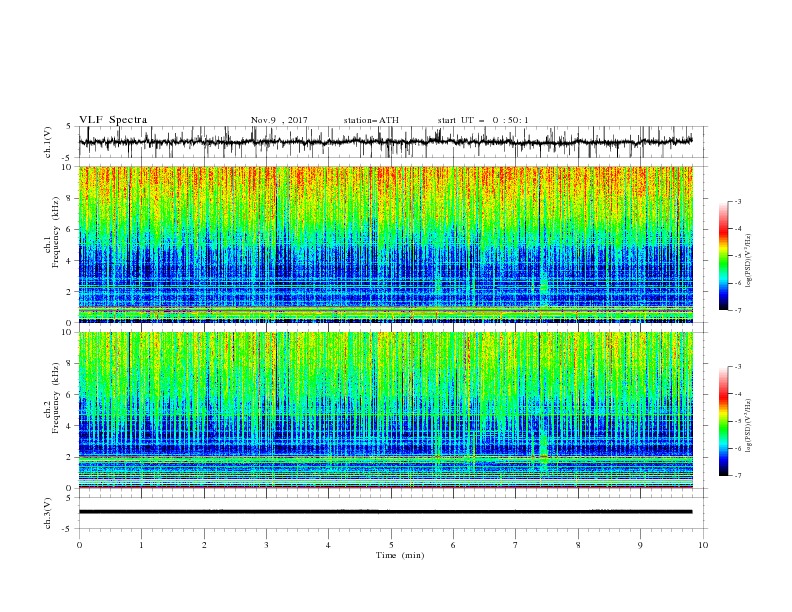
Task: Click the ch.2 spectrogram colorbar
Action: [723, 421]
